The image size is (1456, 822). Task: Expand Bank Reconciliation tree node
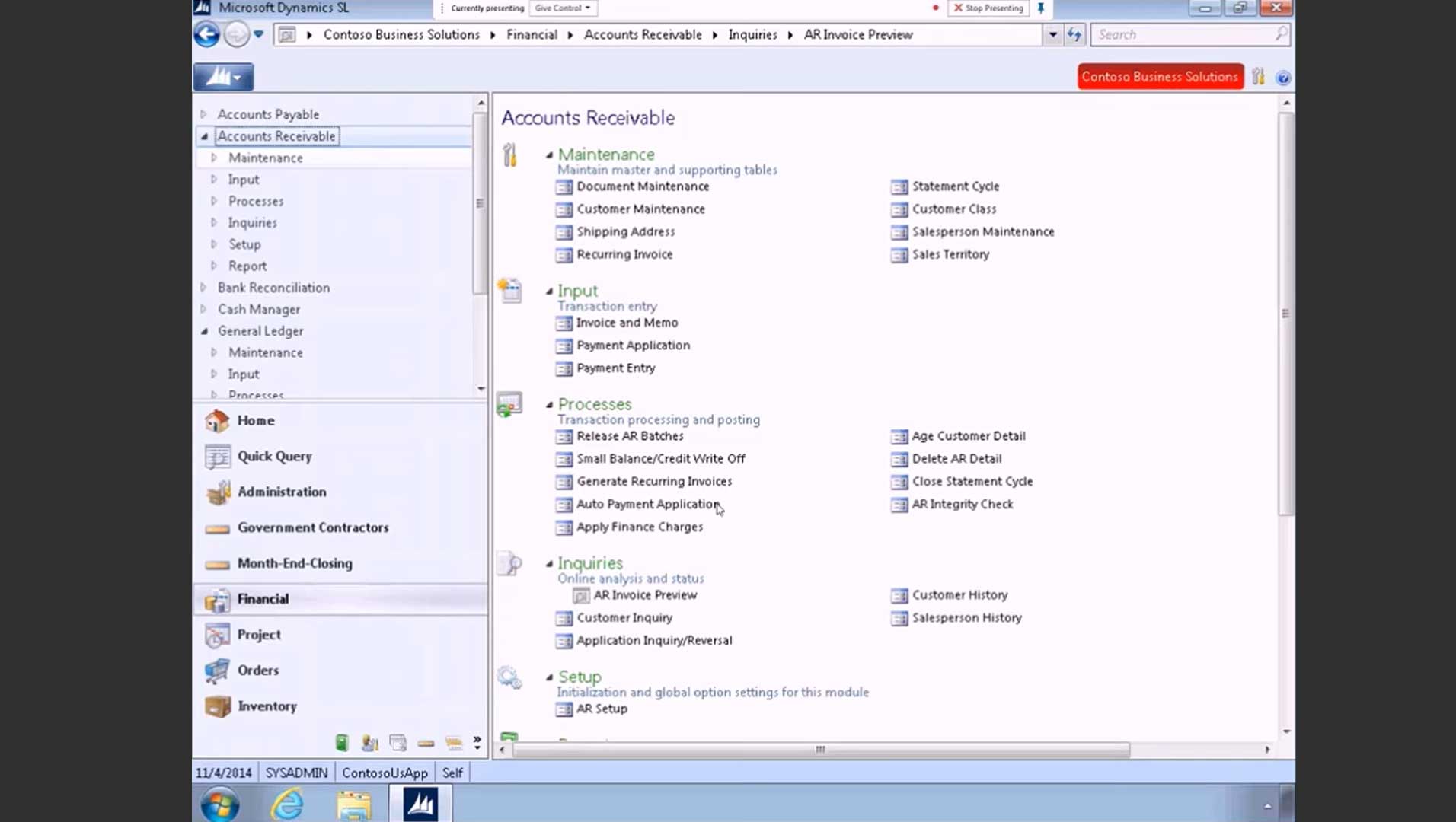point(203,288)
